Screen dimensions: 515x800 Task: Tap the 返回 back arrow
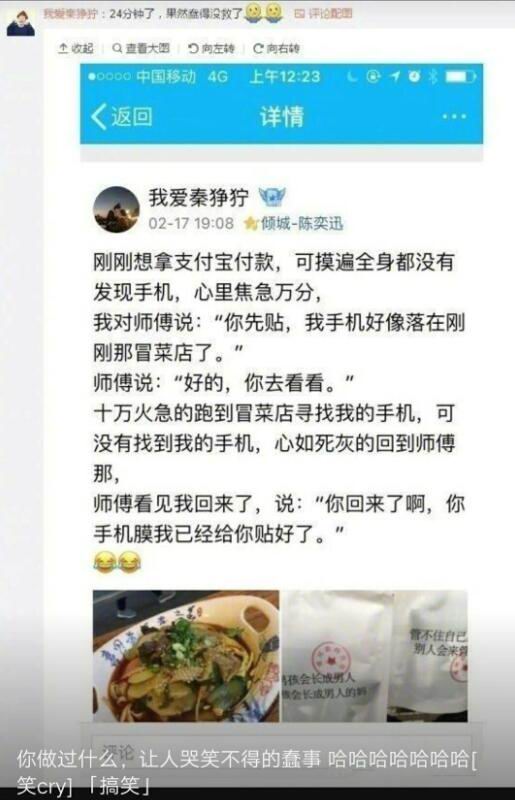(x=121, y=116)
